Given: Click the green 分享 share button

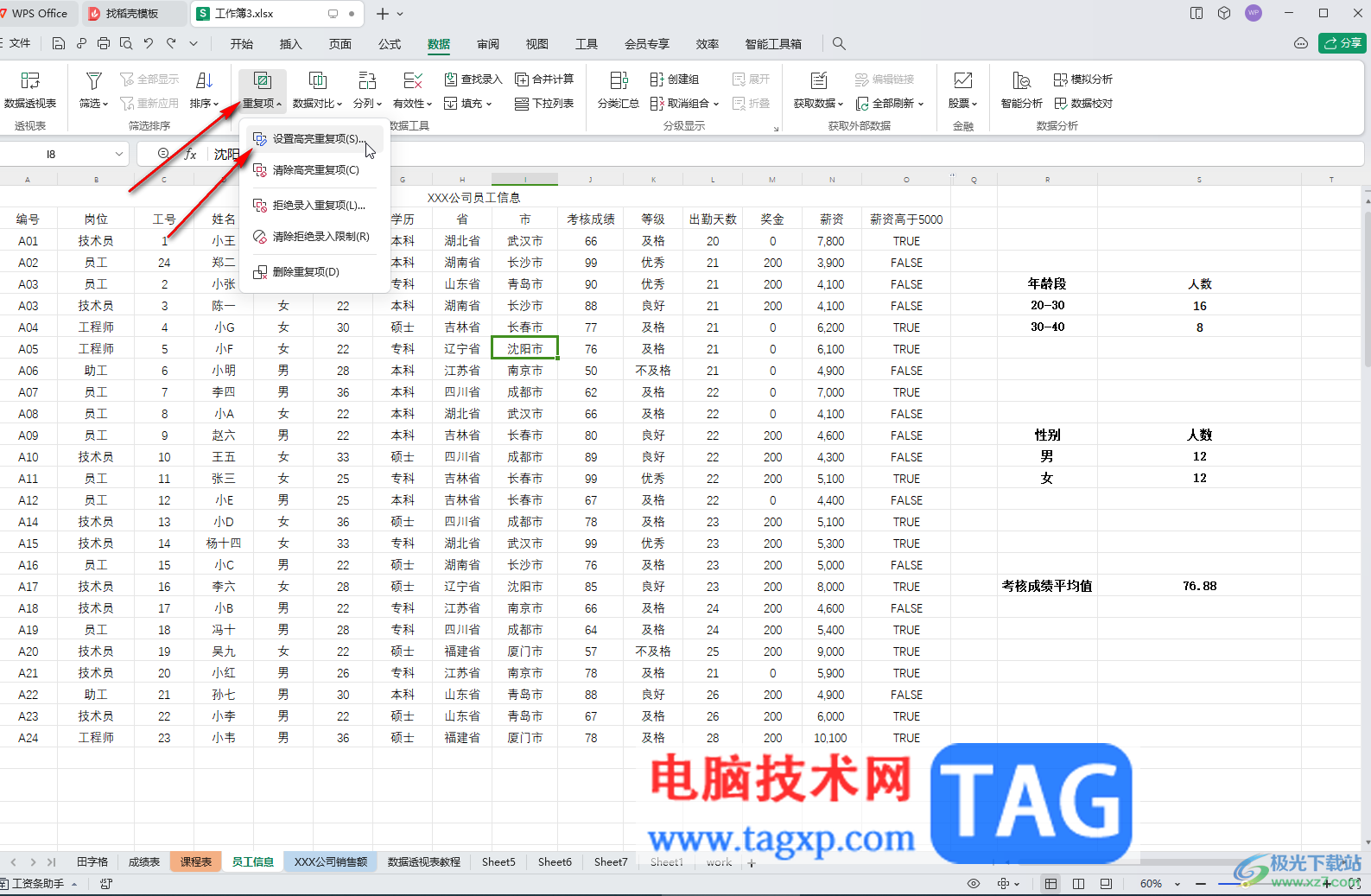Looking at the screenshot, I should pyautogui.click(x=1342, y=43).
